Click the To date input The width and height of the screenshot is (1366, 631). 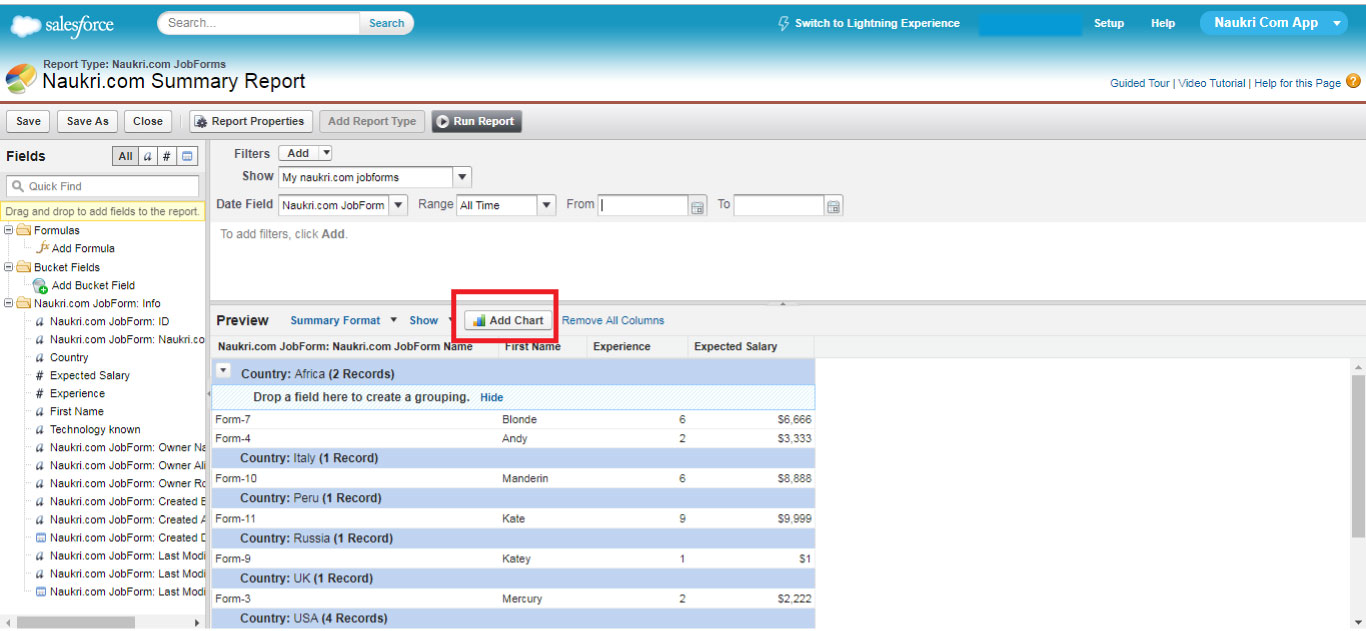[x=779, y=205]
